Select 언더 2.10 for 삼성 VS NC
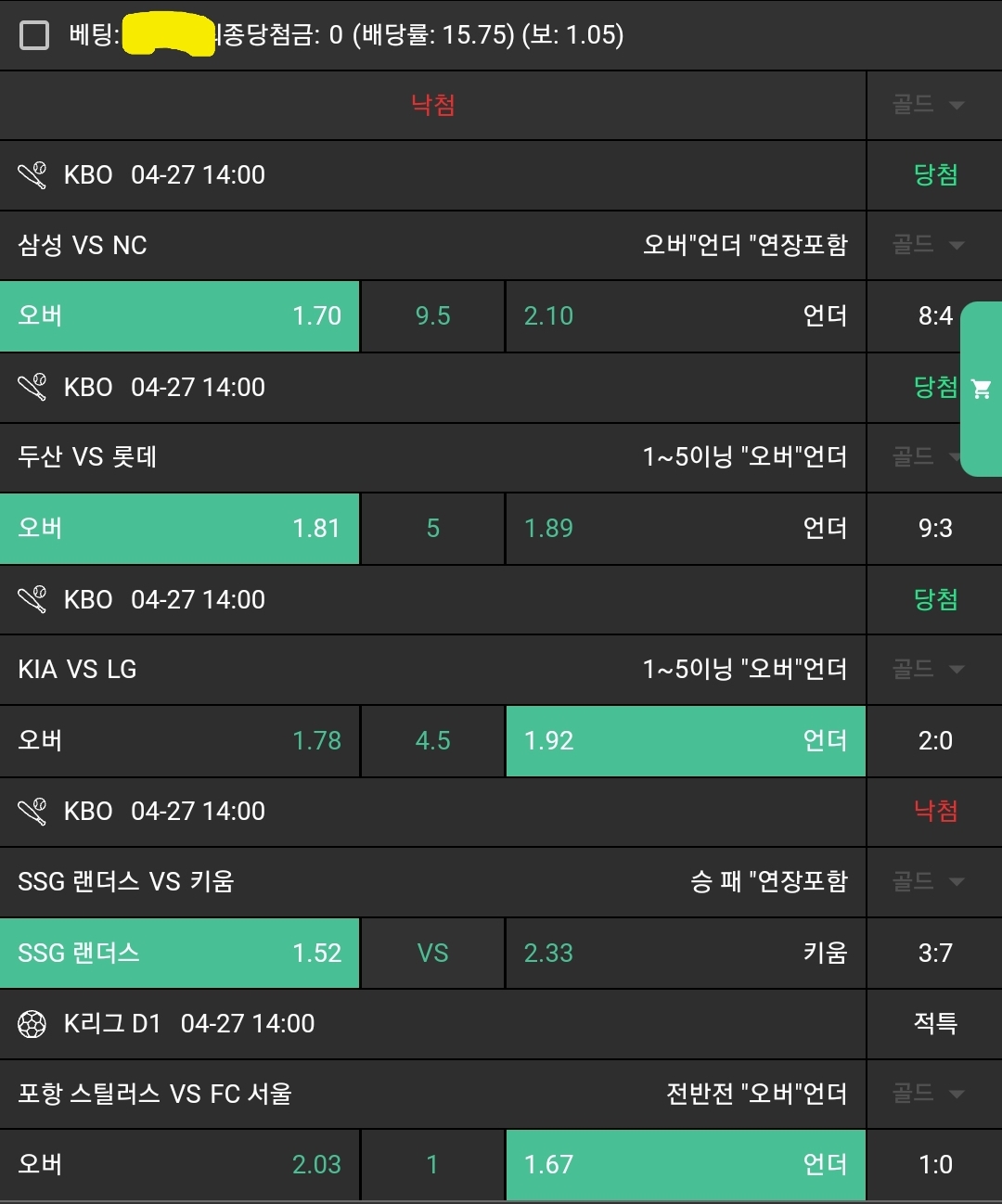The image size is (1002, 1204). coord(685,316)
